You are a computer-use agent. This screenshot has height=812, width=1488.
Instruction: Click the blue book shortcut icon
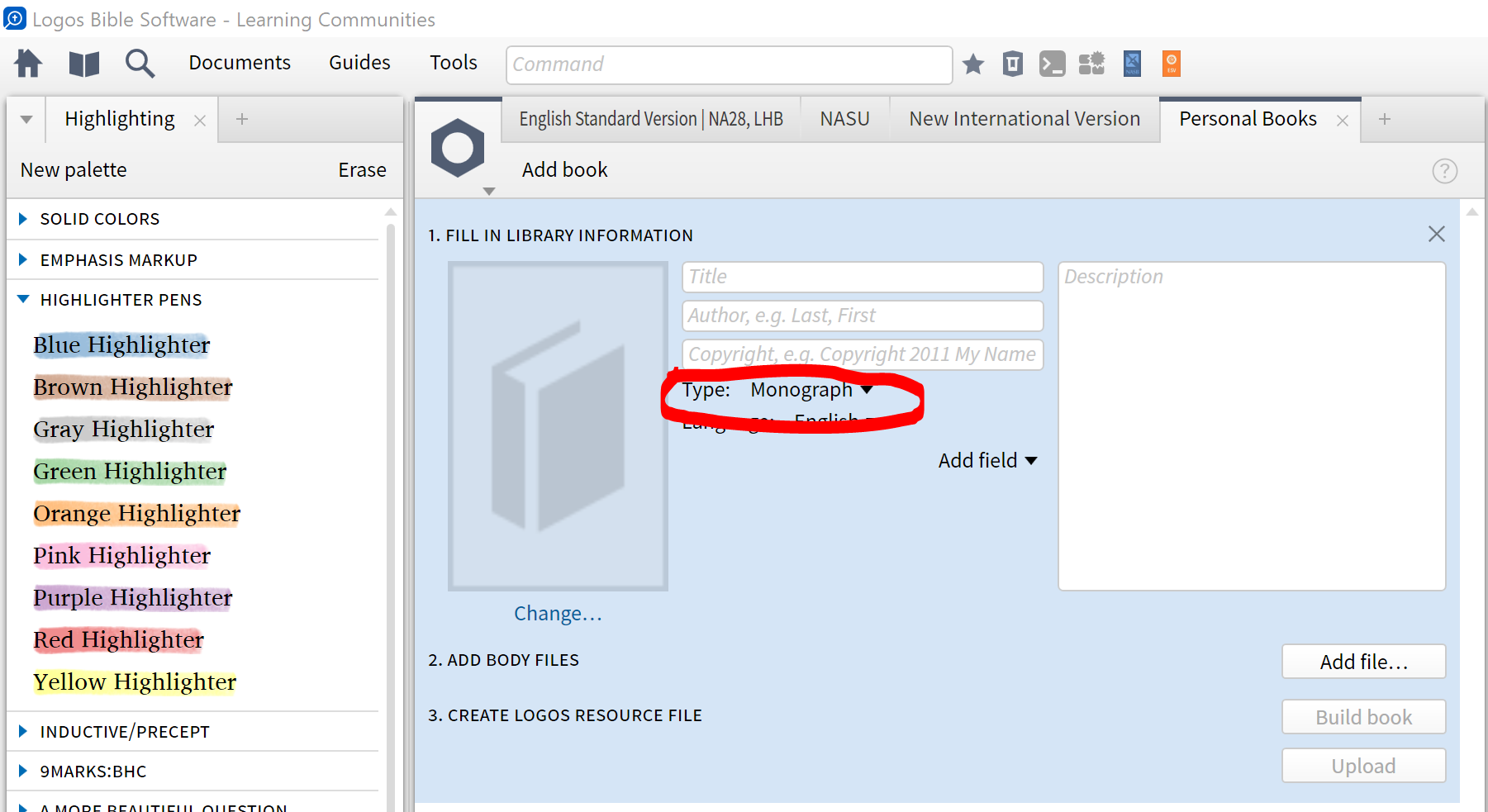1132,64
